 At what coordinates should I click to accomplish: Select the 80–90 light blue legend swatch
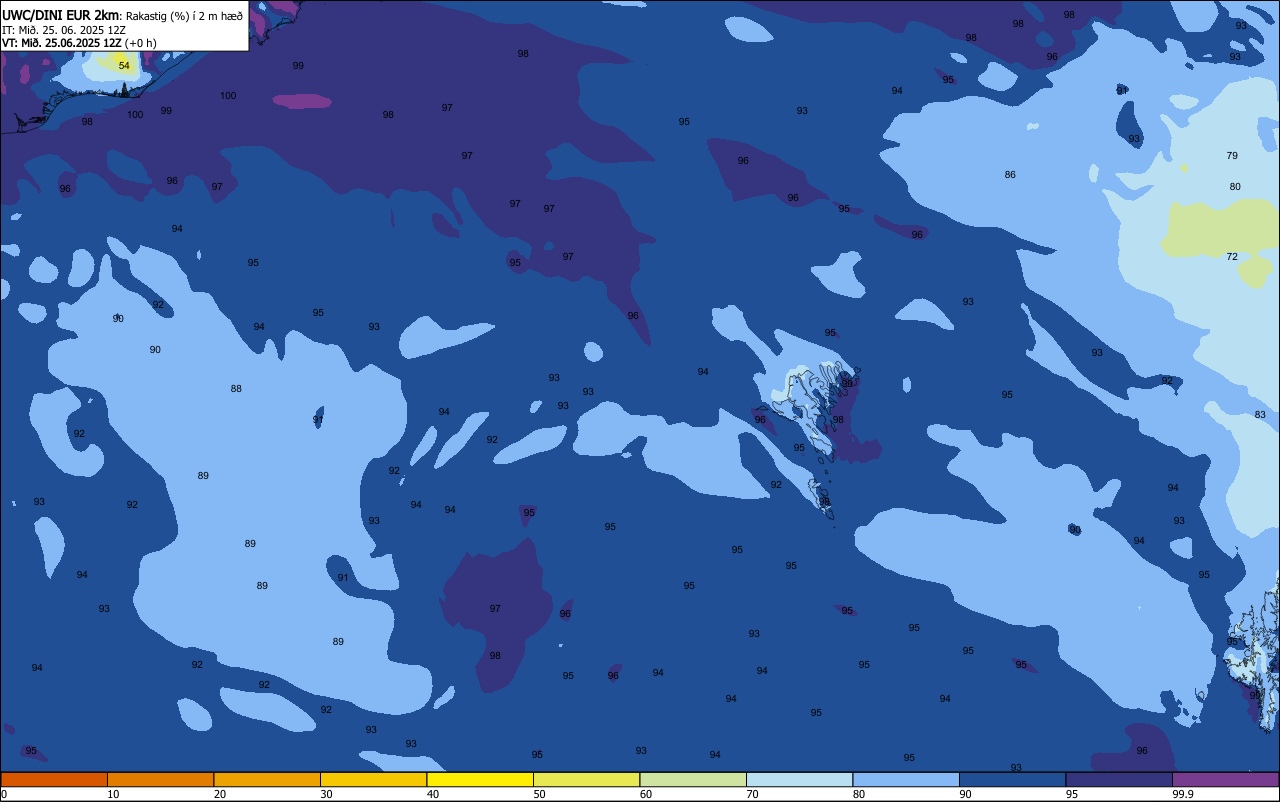point(906,779)
